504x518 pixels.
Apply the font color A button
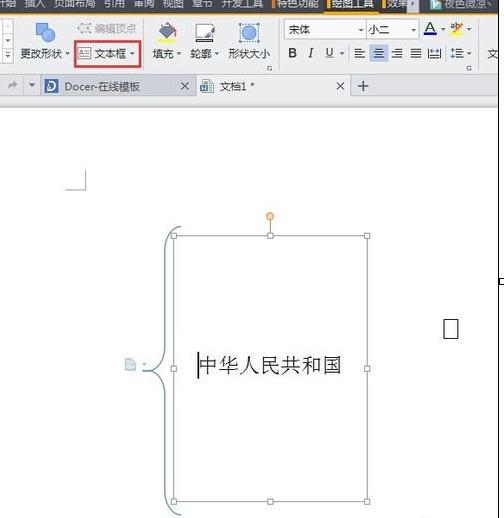coord(430,29)
